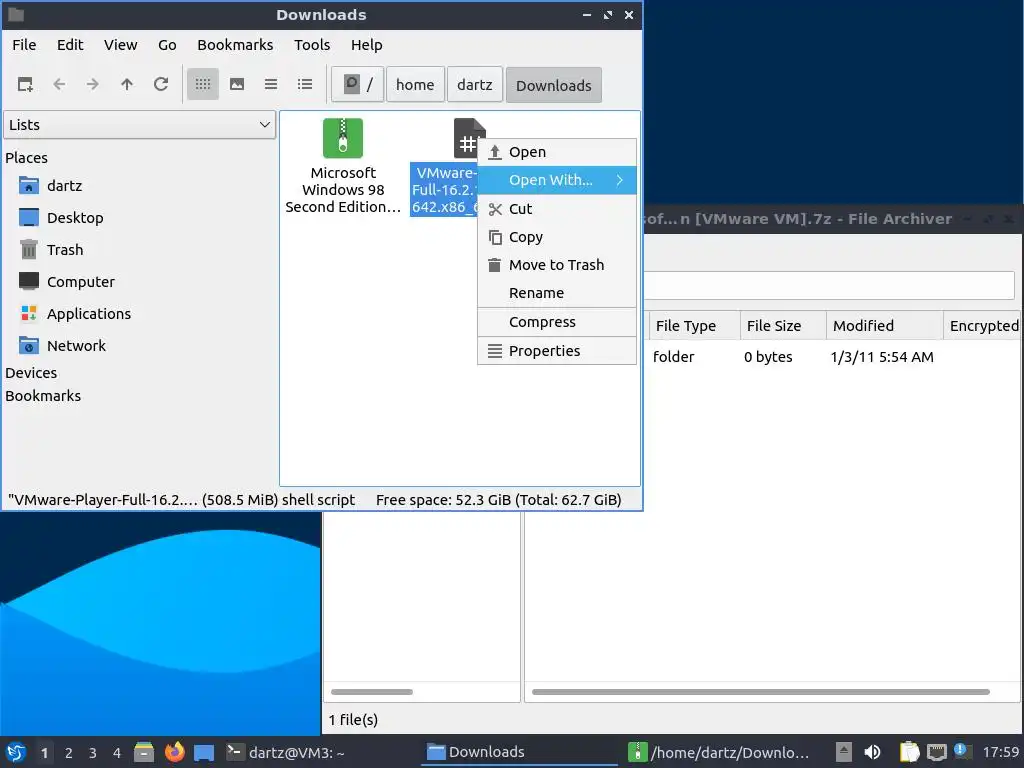Click Downloads path bar button
The width and height of the screenshot is (1024, 768).
click(554, 85)
